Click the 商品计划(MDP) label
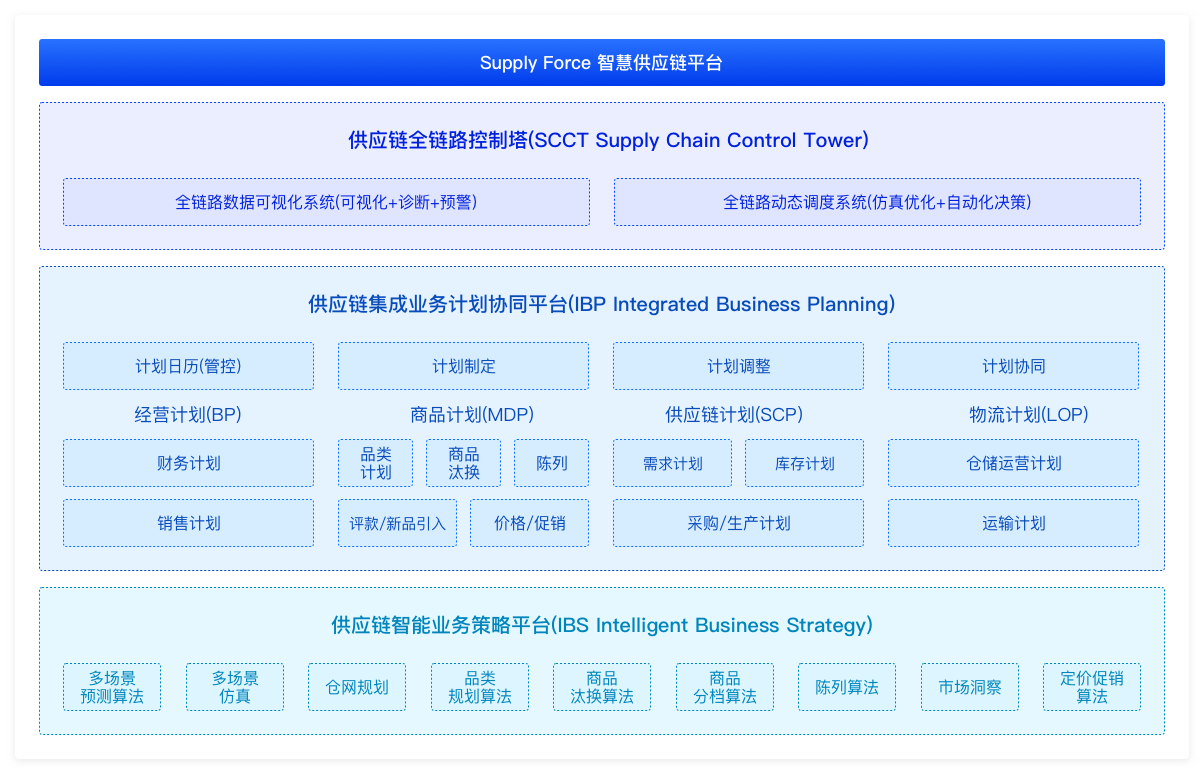Screen dimensions: 1204x774 coord(472,414)
